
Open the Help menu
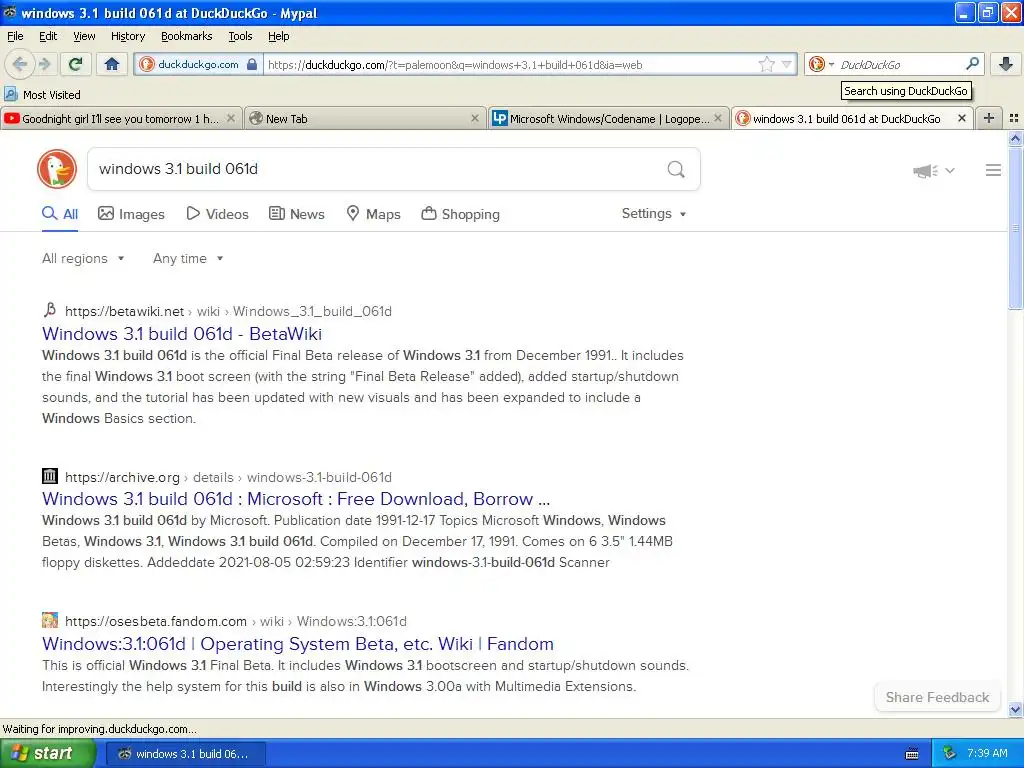(x=278, y=36)
